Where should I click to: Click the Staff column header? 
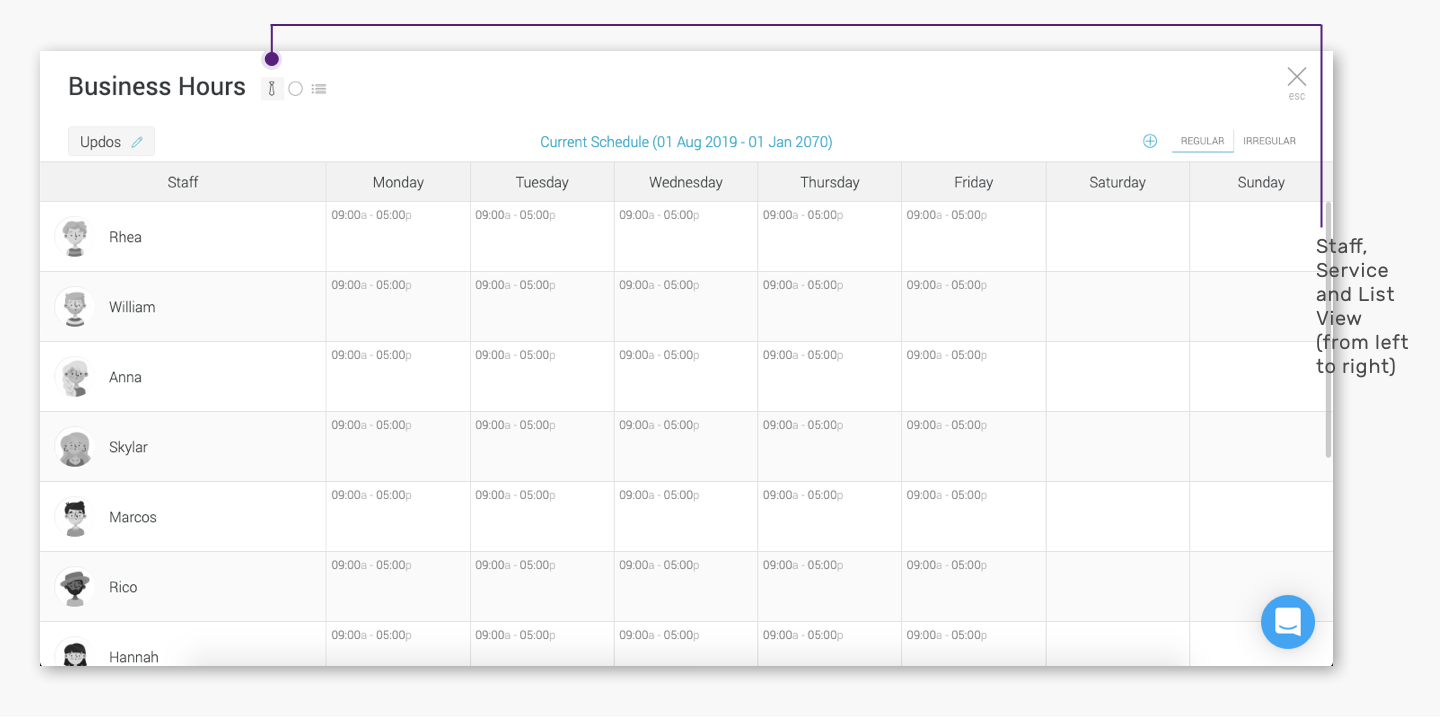point(183,182)
